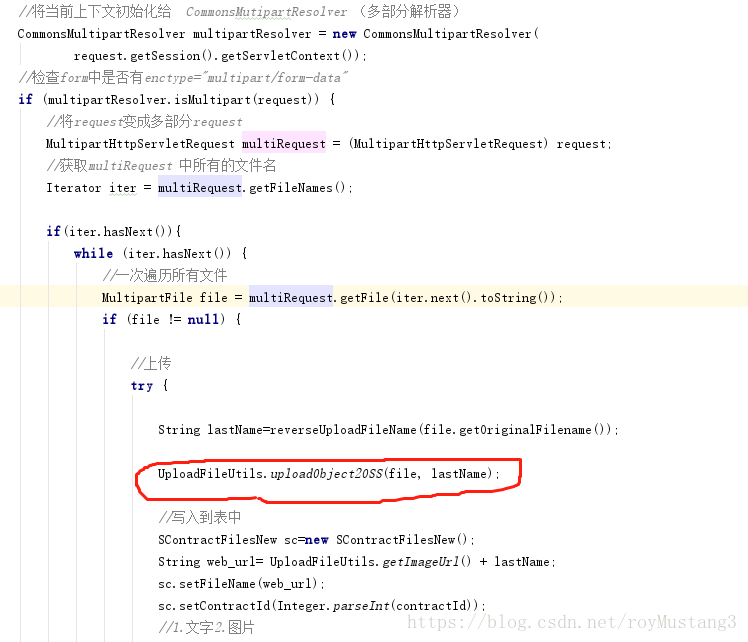This screenshot has height=642, width=748.
Task: Click 'String lastName=reverseUploadFileName' statement
Action: [287, 430]
